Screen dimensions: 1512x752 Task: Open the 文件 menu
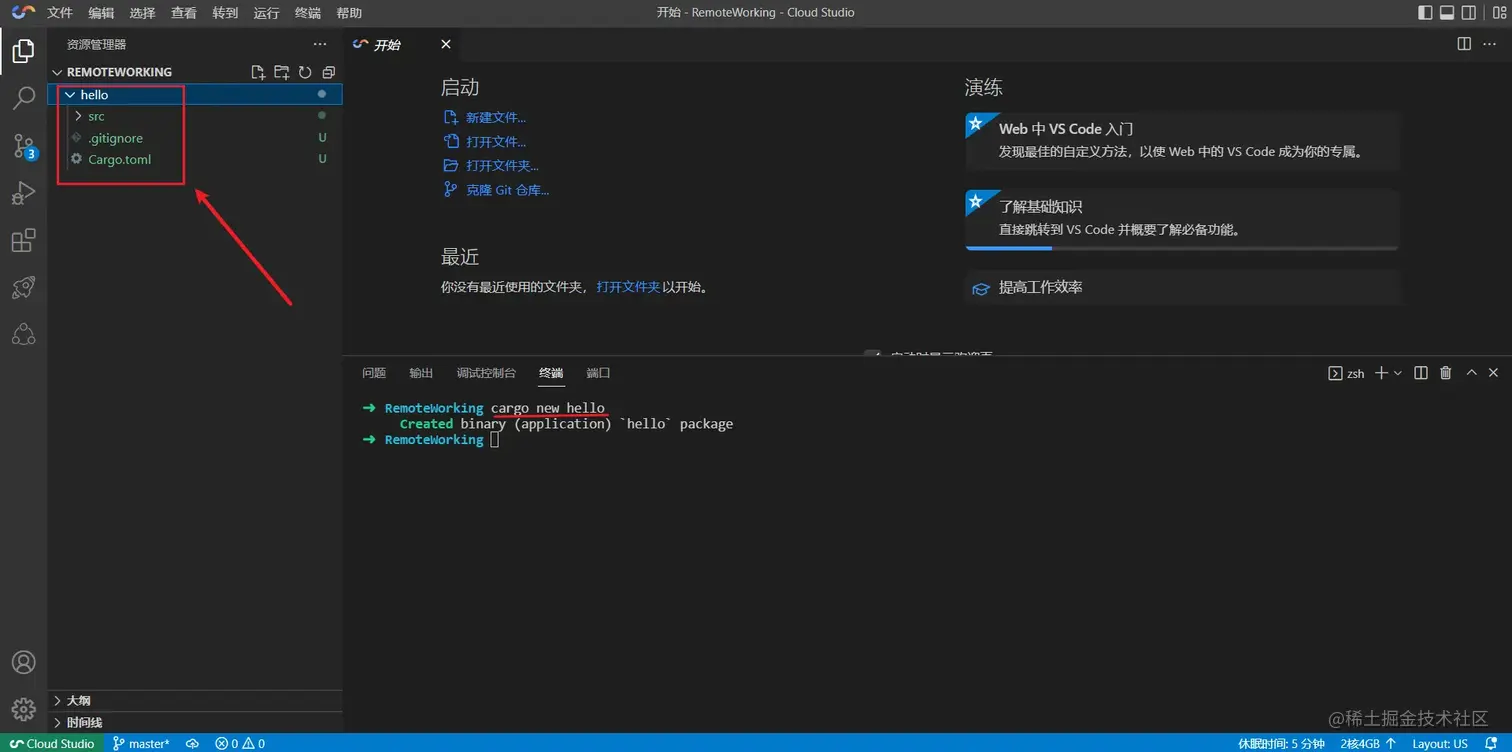click(60, 13)
